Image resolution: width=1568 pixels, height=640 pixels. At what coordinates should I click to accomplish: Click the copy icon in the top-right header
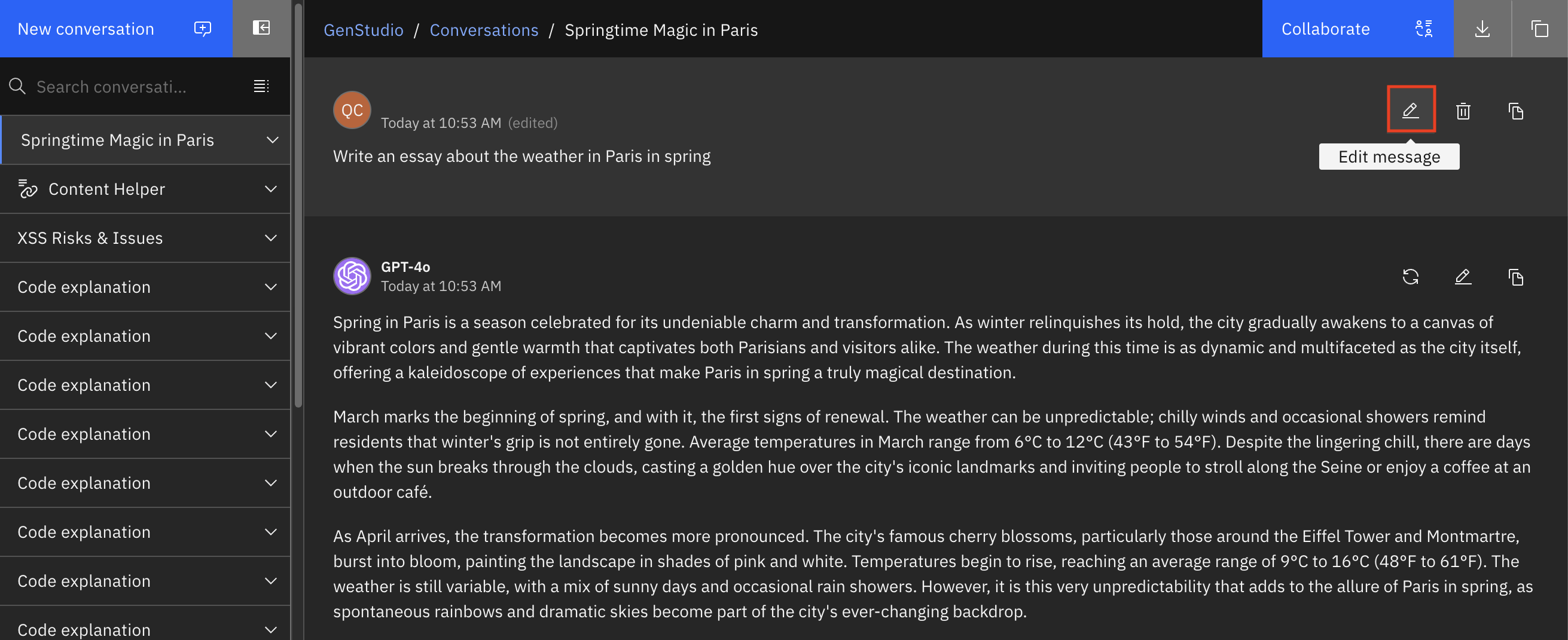tap(1539, 29)
